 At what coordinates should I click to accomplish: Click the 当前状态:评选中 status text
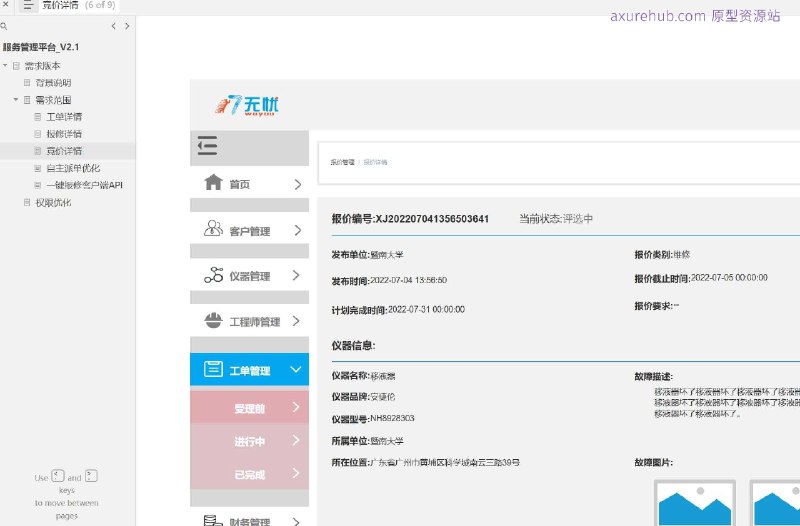click(x=556, y=219)
